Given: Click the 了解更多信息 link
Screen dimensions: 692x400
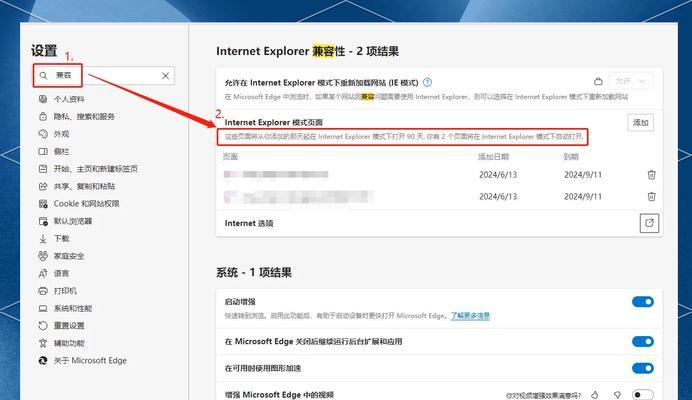Looking at the screenshot, I should 470,316.
